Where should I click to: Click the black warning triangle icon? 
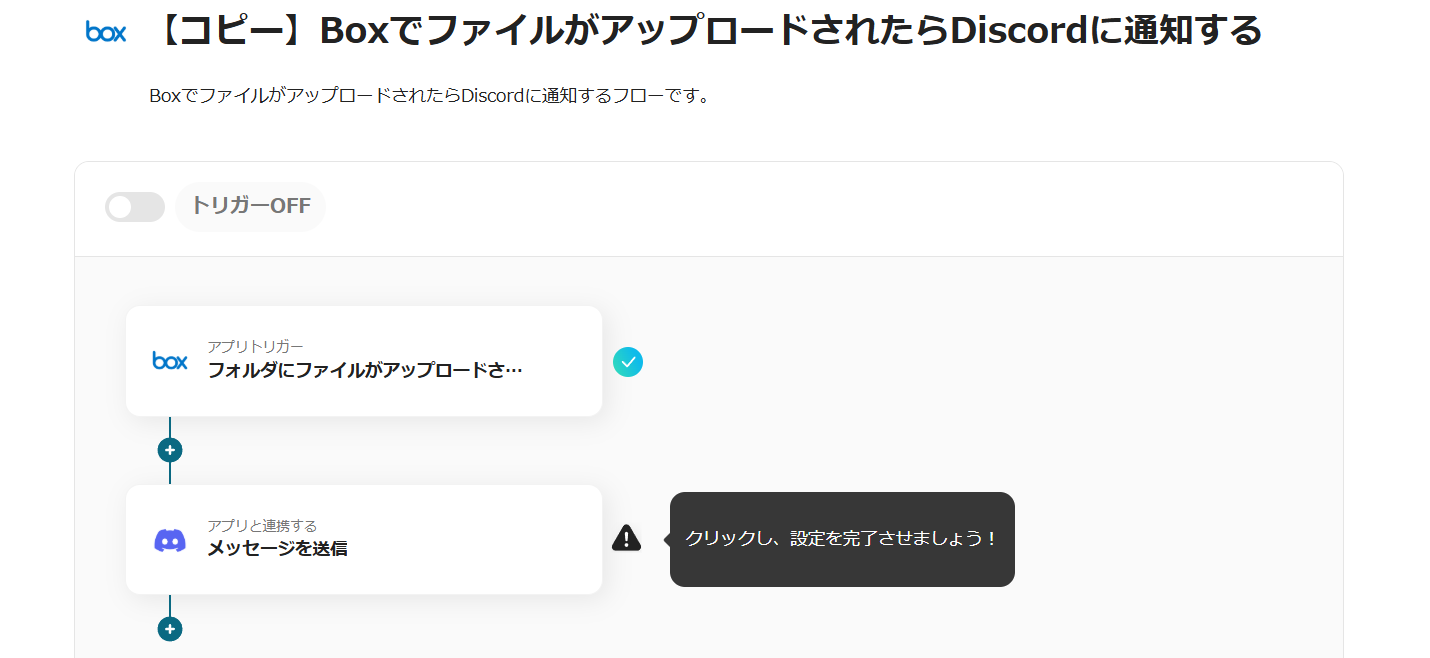point(626,538)
